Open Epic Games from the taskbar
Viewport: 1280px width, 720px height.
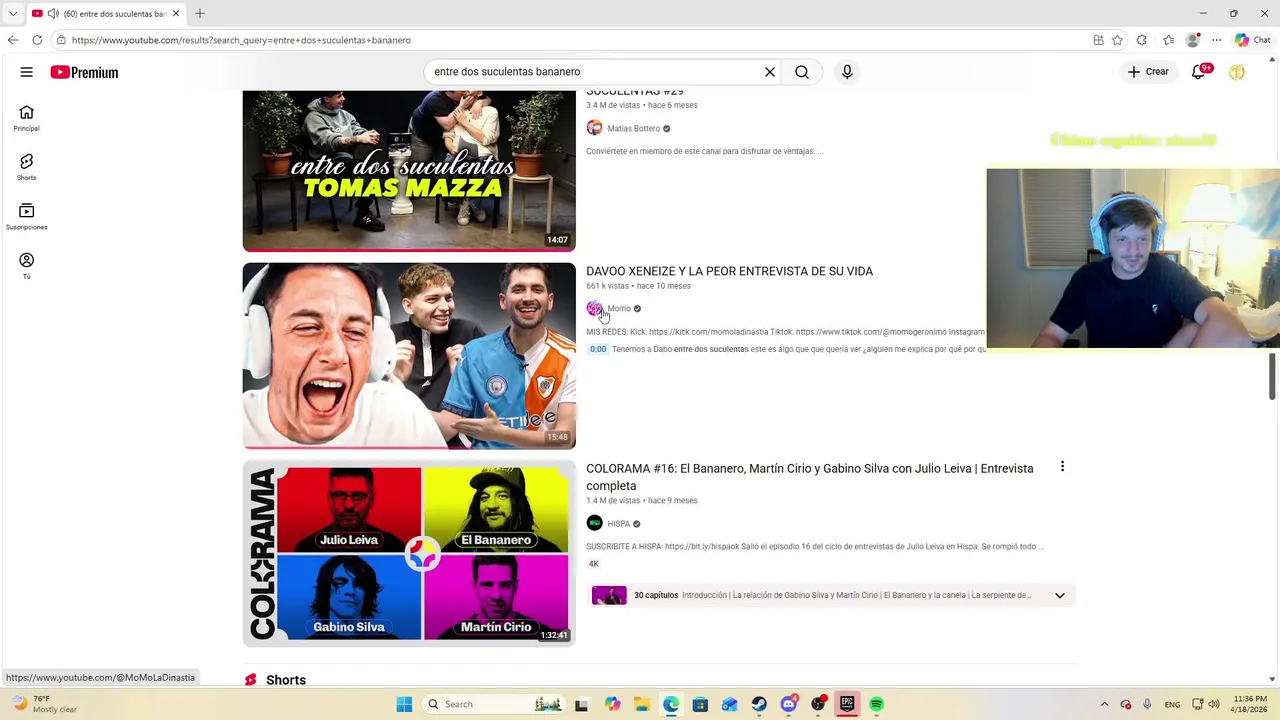847,704
